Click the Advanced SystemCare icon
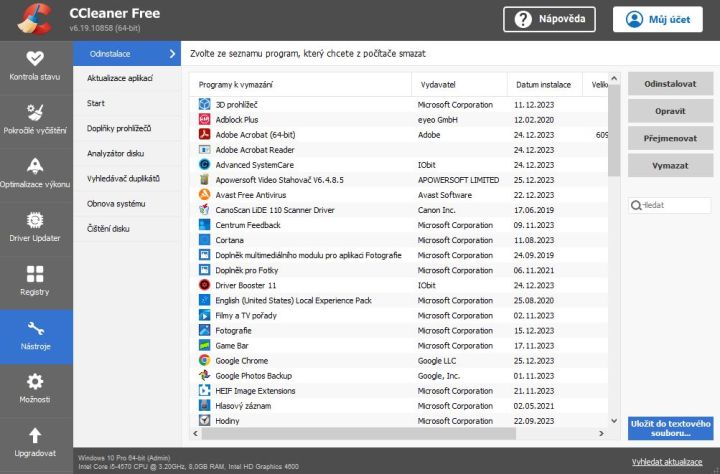This screenshot has width=720, height=474. tap(204, 164)
